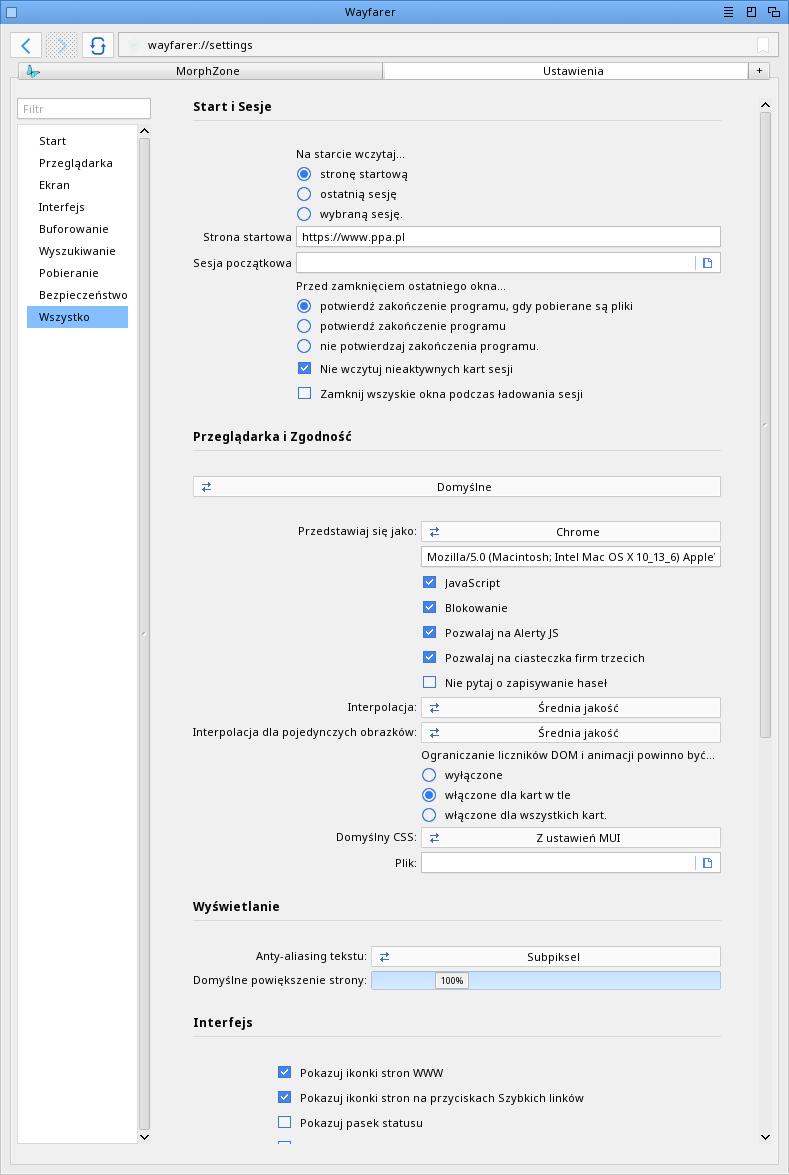Screen dimensions: 789x1175
Task: Select 'wyłączone' radio for DOM timers
Action: (x=429, y=775)
